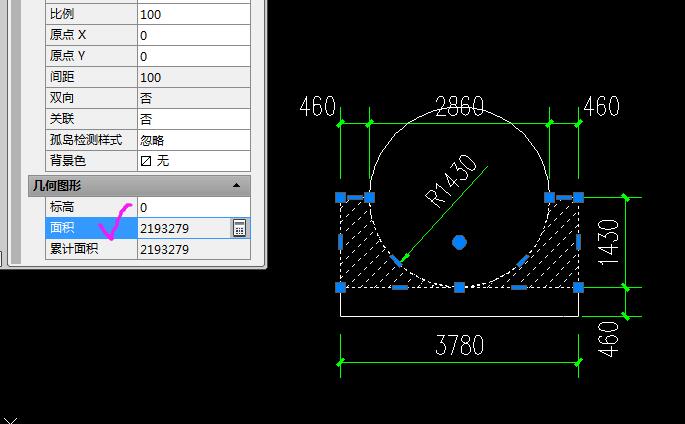
Task: Click the bottom-right corner grip of hatch
Action: point(578,287)
